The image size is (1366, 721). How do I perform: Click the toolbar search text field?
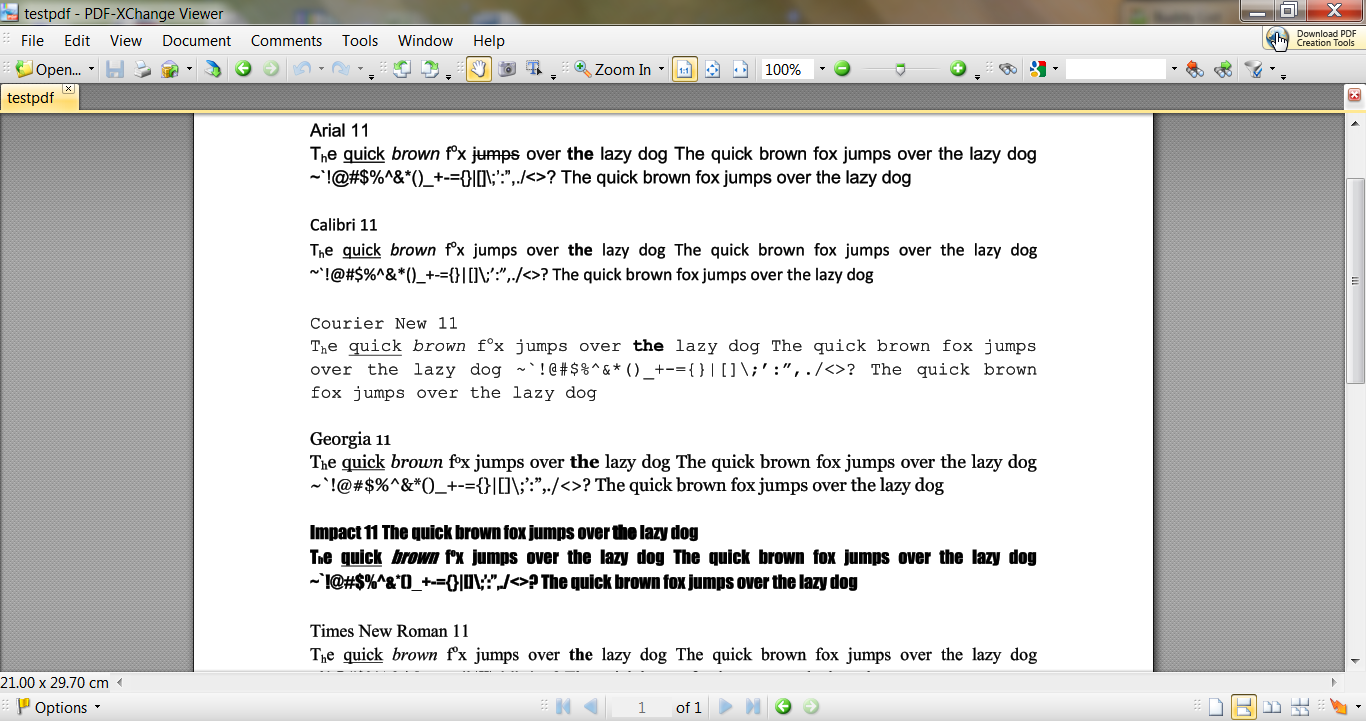tap(1116, 69)
